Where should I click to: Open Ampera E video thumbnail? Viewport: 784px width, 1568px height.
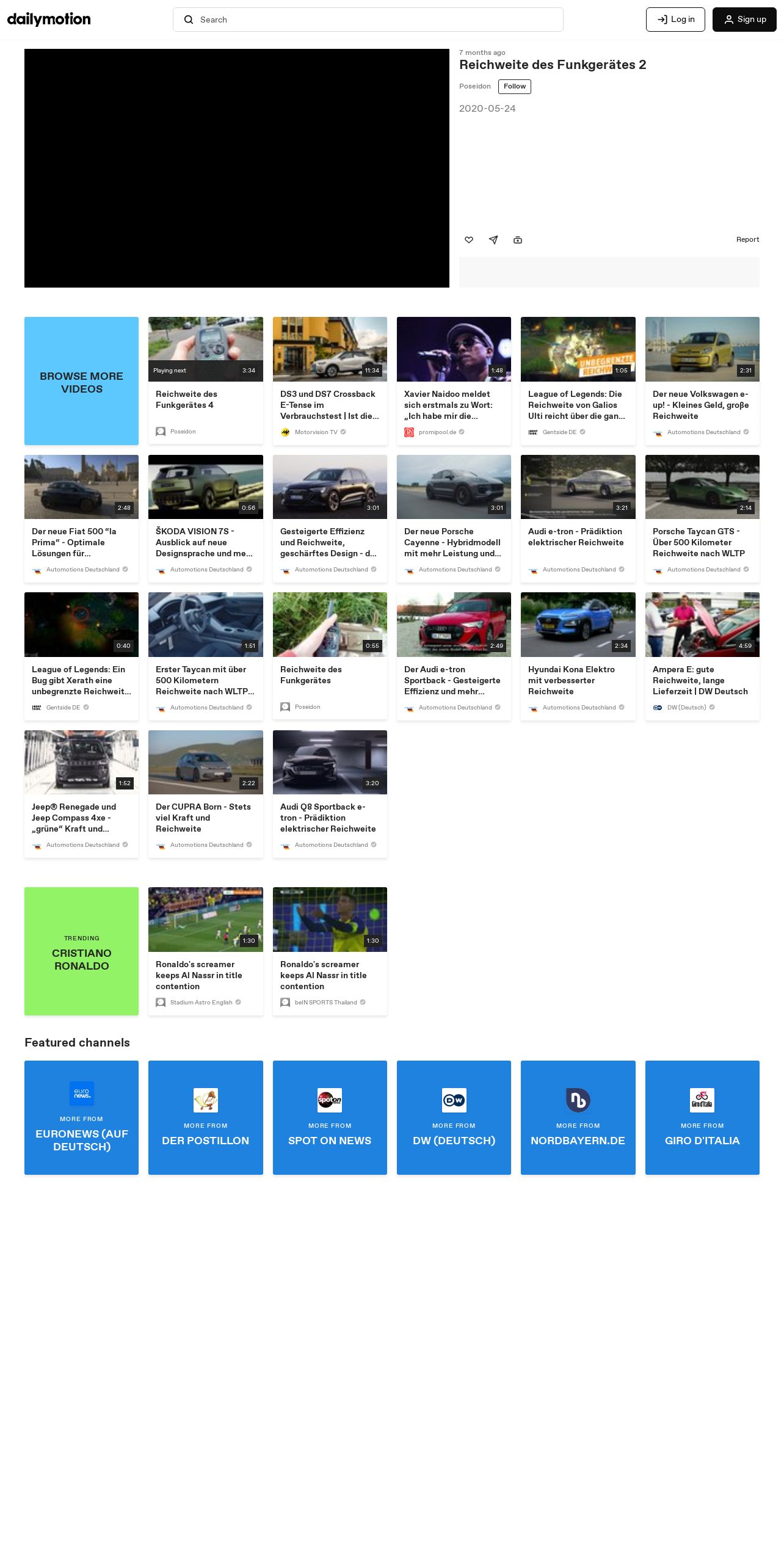[702, 625]
